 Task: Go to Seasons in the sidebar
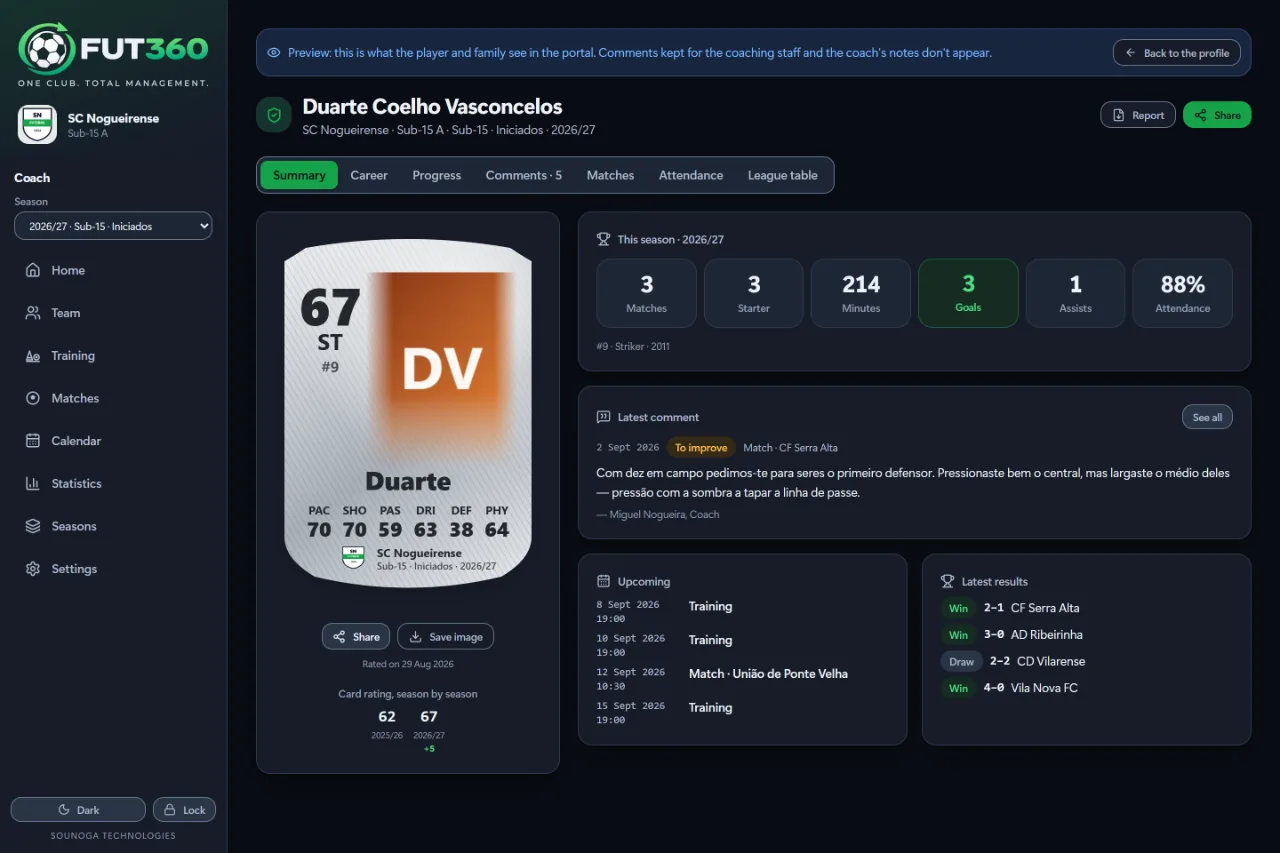click(x=113, y=526)
